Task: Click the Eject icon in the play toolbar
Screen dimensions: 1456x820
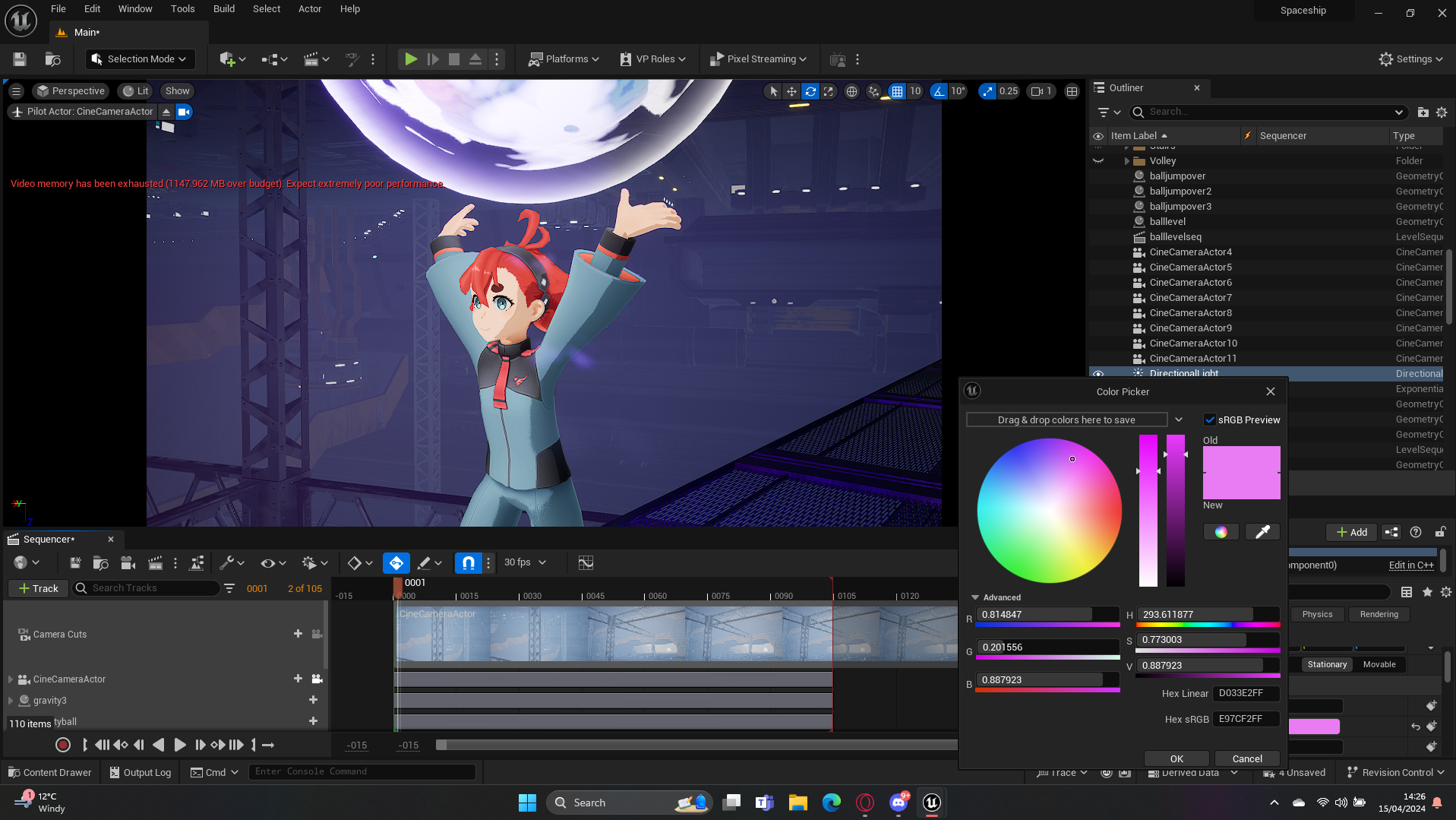Action: [475, 59]
